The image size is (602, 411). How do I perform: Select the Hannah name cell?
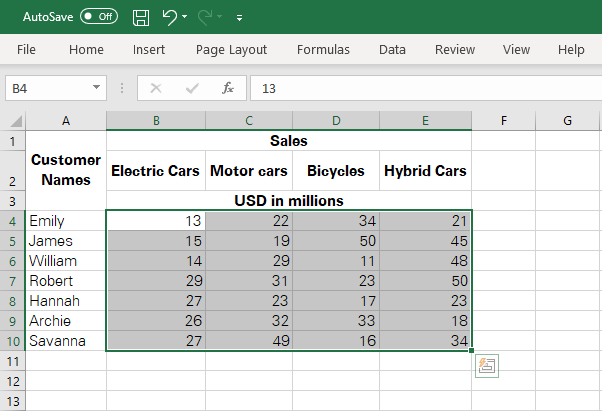click(66, 301)
